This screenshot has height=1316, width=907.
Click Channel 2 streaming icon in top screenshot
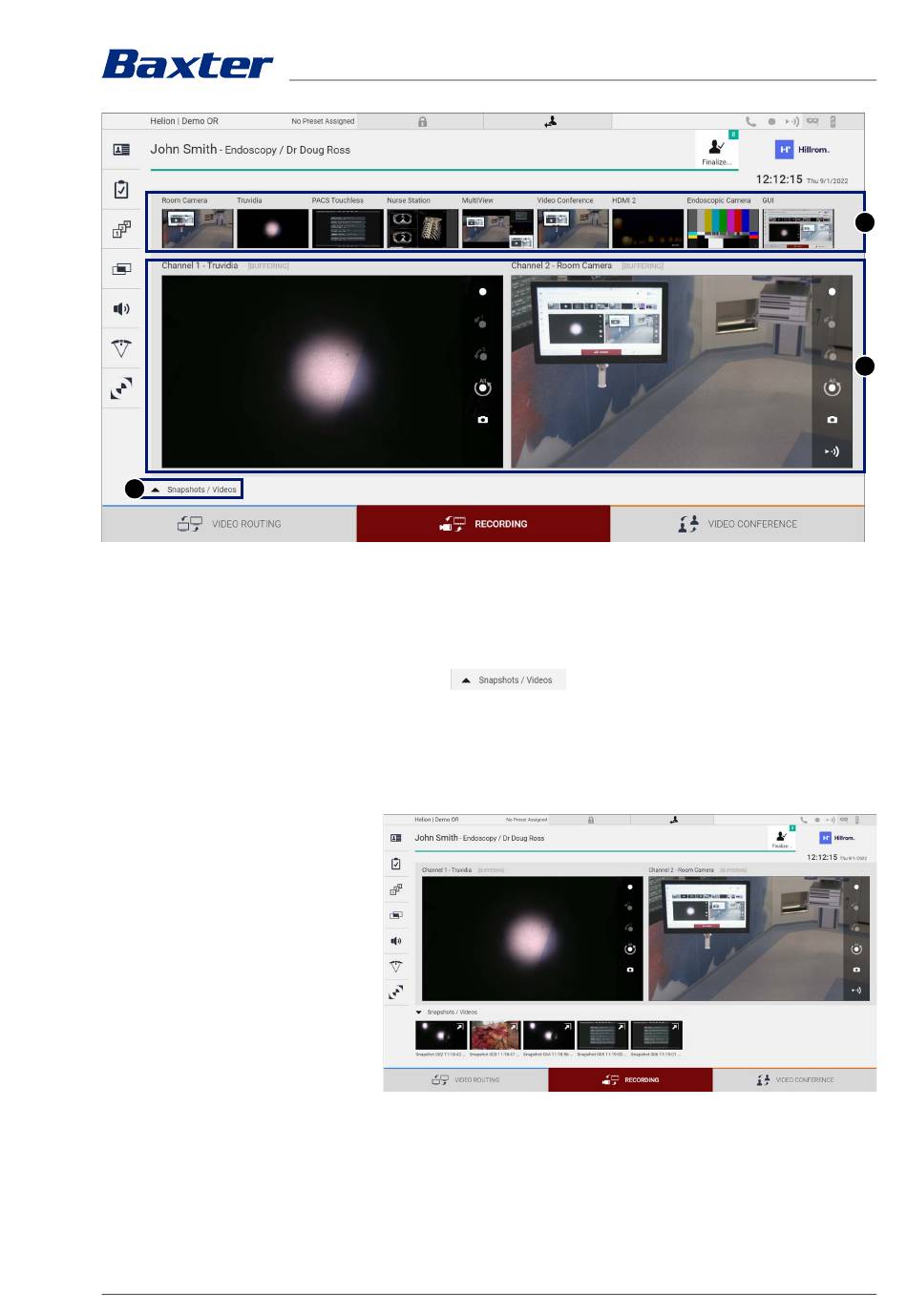click(x=832, y=452)
